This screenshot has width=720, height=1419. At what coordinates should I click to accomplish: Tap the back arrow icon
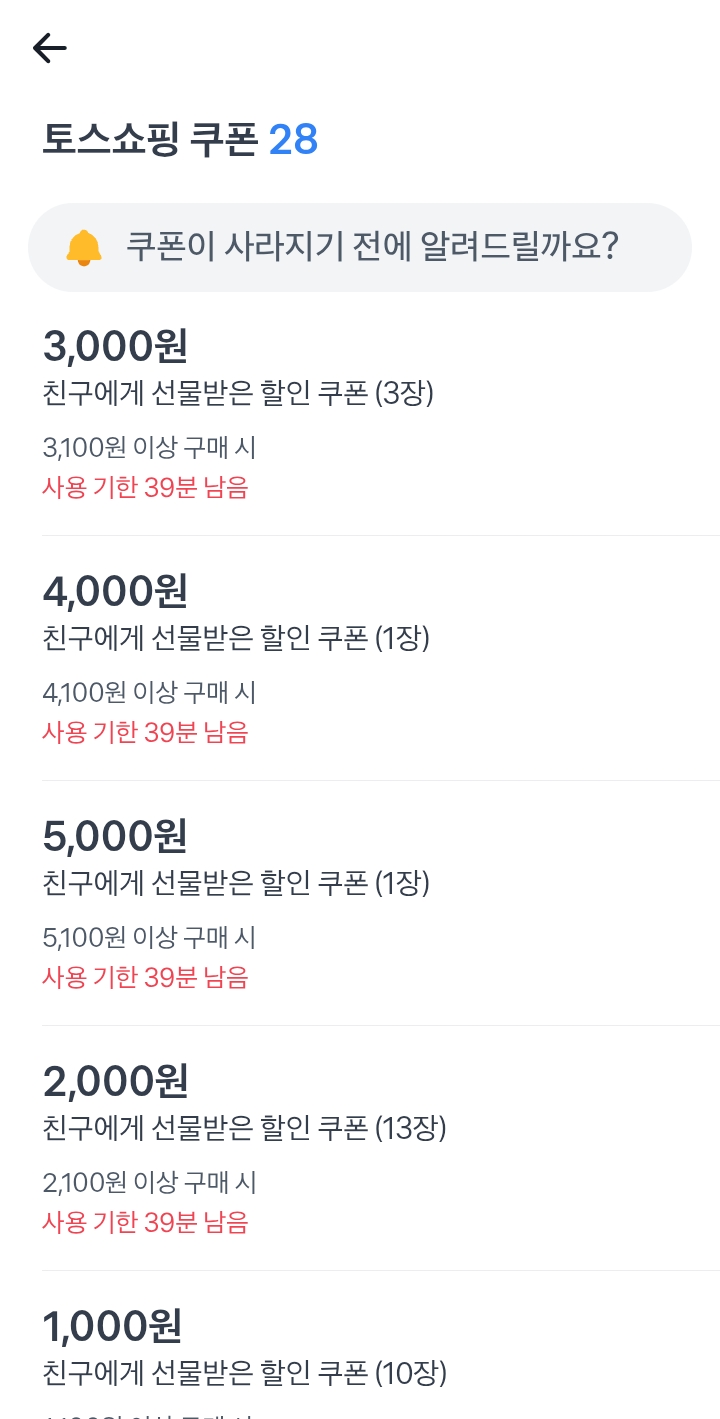49,48
